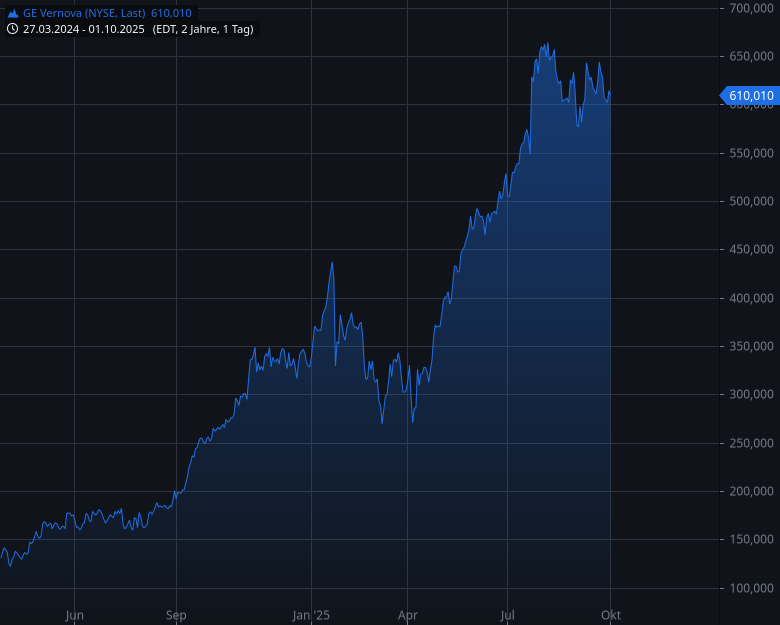Click the last price 610,010 in the header
Viewport: 780px width, 625px height.
coord(171,13)
